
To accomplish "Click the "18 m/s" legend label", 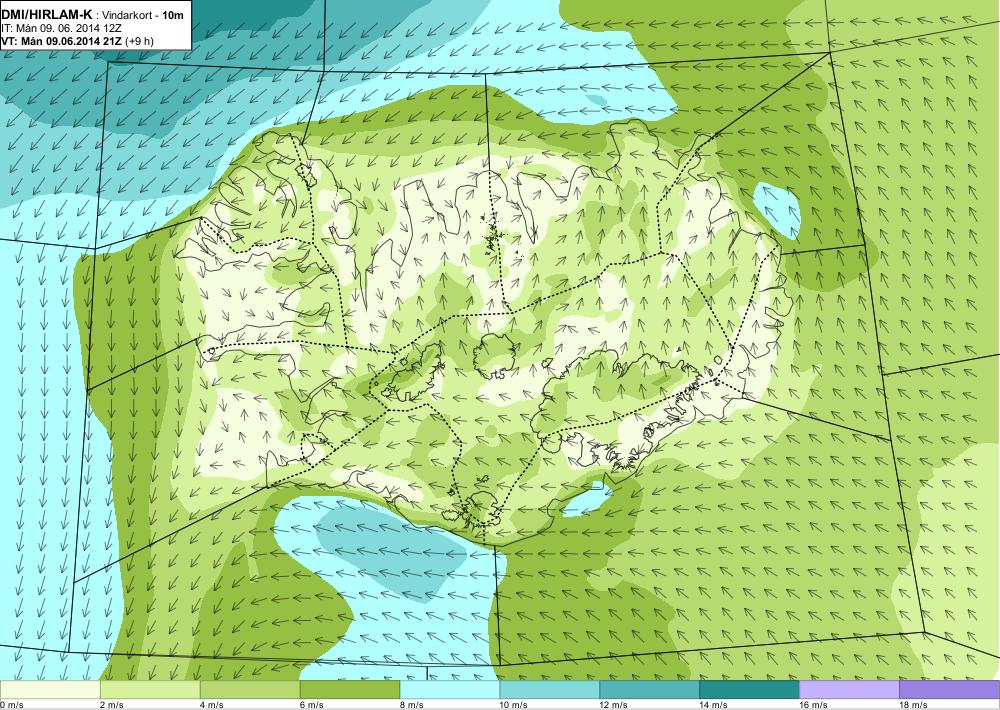I will coord(914,705).
